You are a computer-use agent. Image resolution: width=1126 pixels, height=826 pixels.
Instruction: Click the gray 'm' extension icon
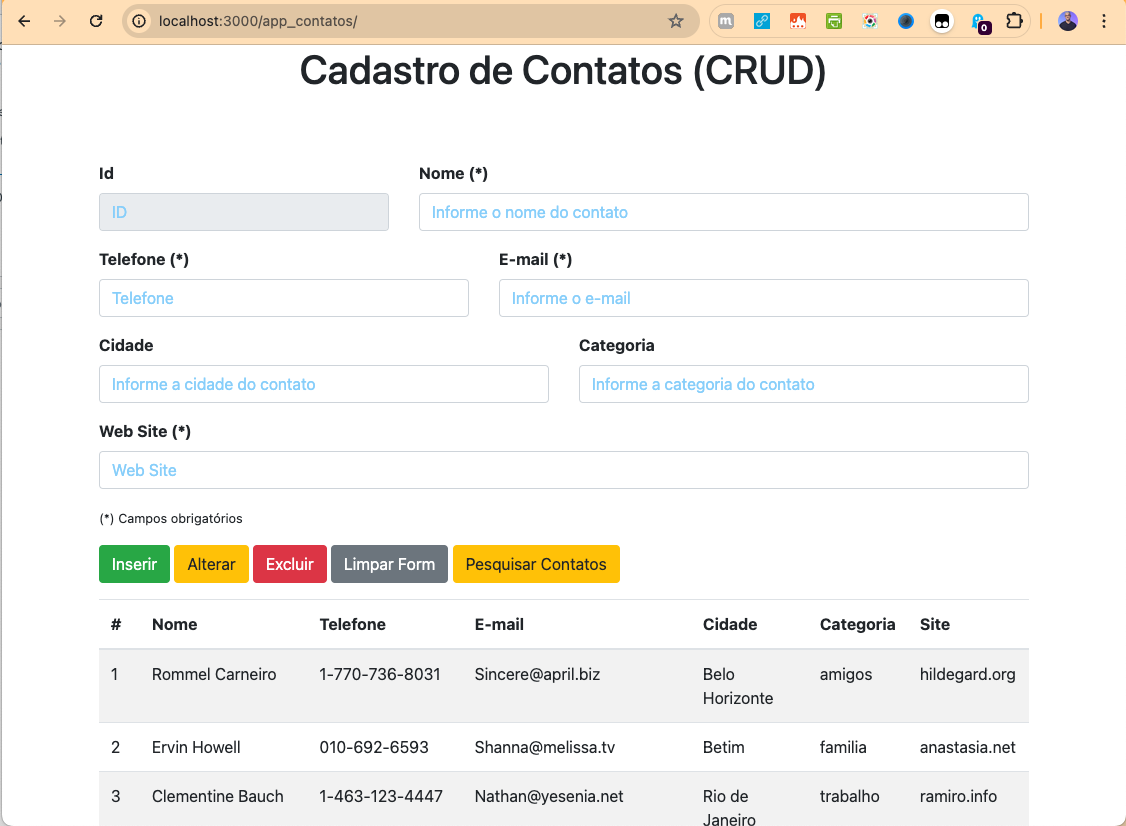tap(725, 20)
